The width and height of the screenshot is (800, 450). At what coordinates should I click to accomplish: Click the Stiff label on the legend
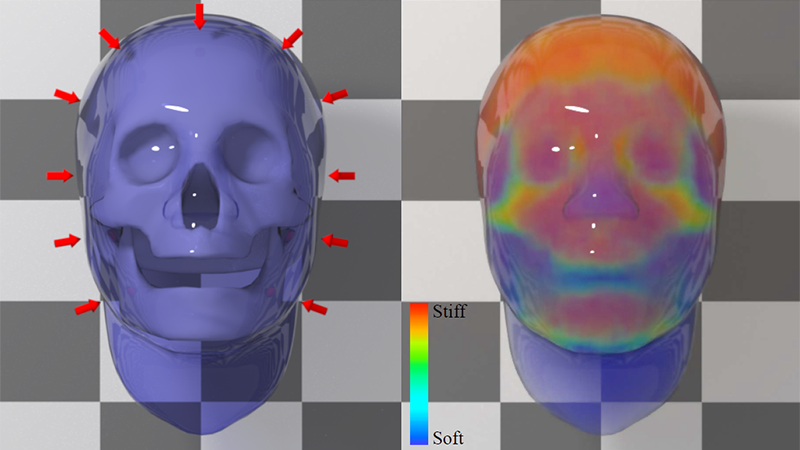click(449, 311)
